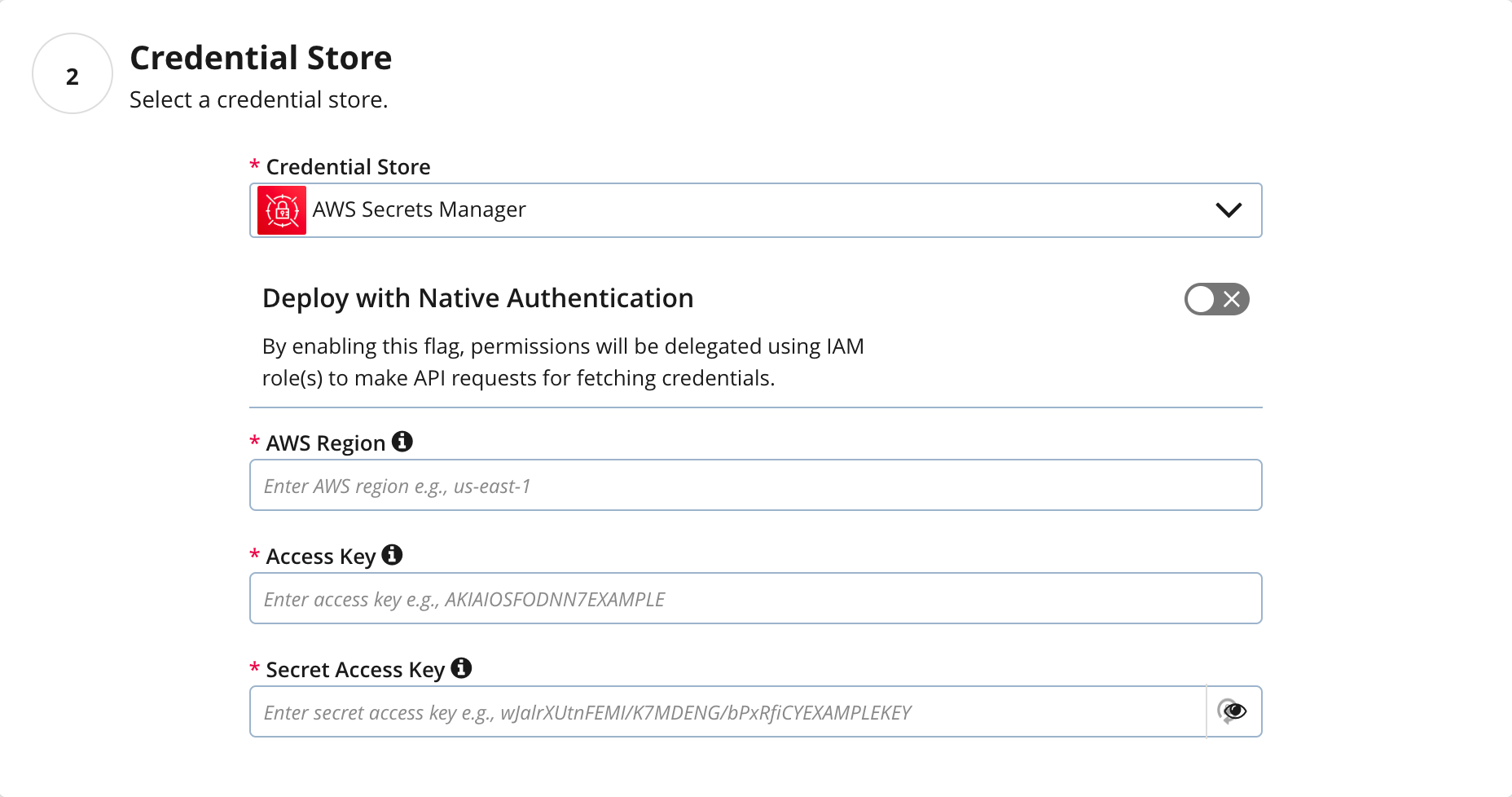Click the 'Select a credential store' subtitle
The width and height of the screenshot is (1512, 797).
pos(258,99)
